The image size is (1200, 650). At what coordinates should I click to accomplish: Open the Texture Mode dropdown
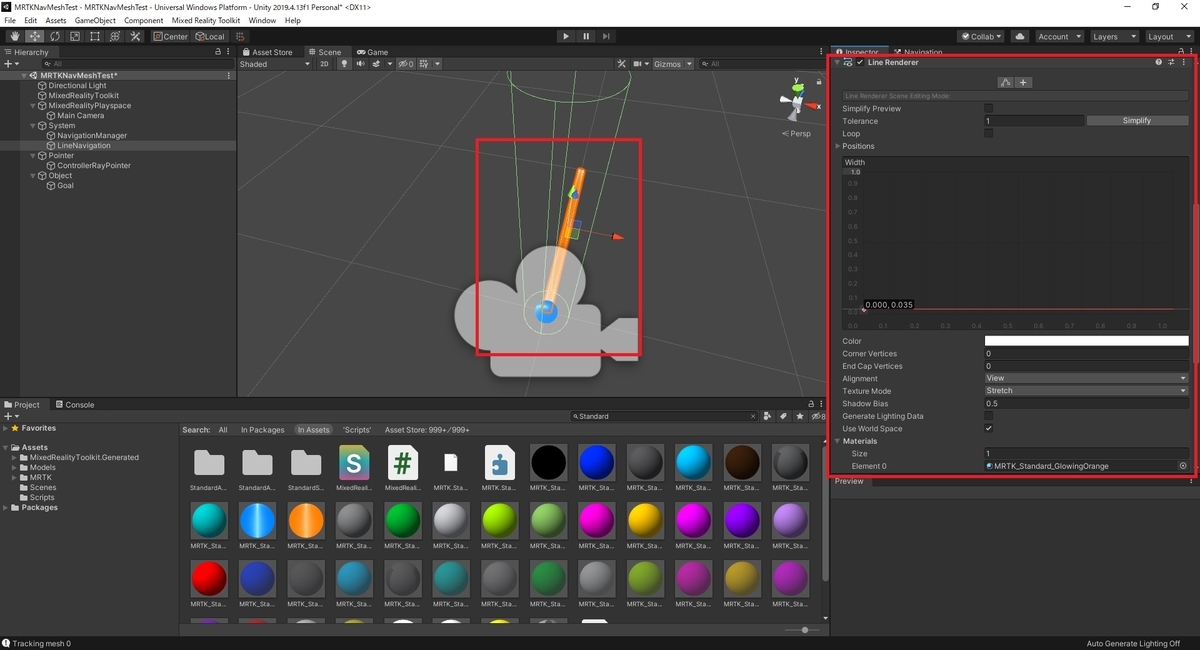click(1086, 391)
